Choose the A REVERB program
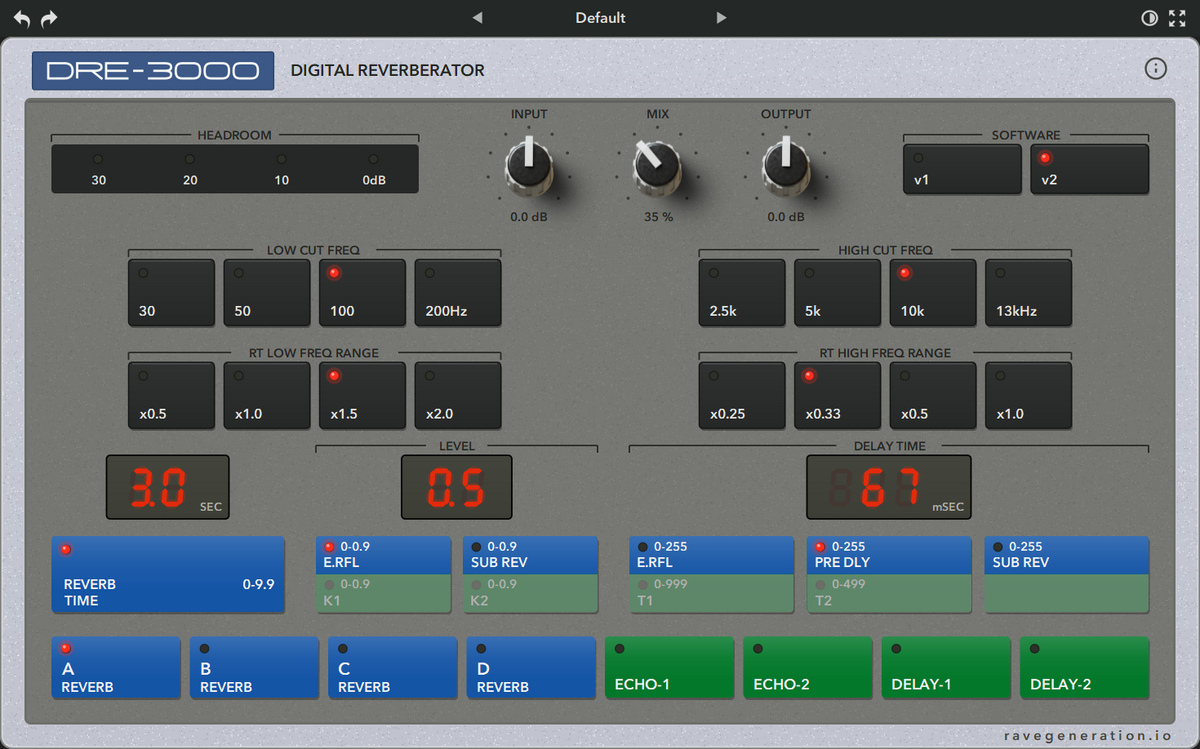This screenshot has width=1200, height=749. tap(116, 668)
